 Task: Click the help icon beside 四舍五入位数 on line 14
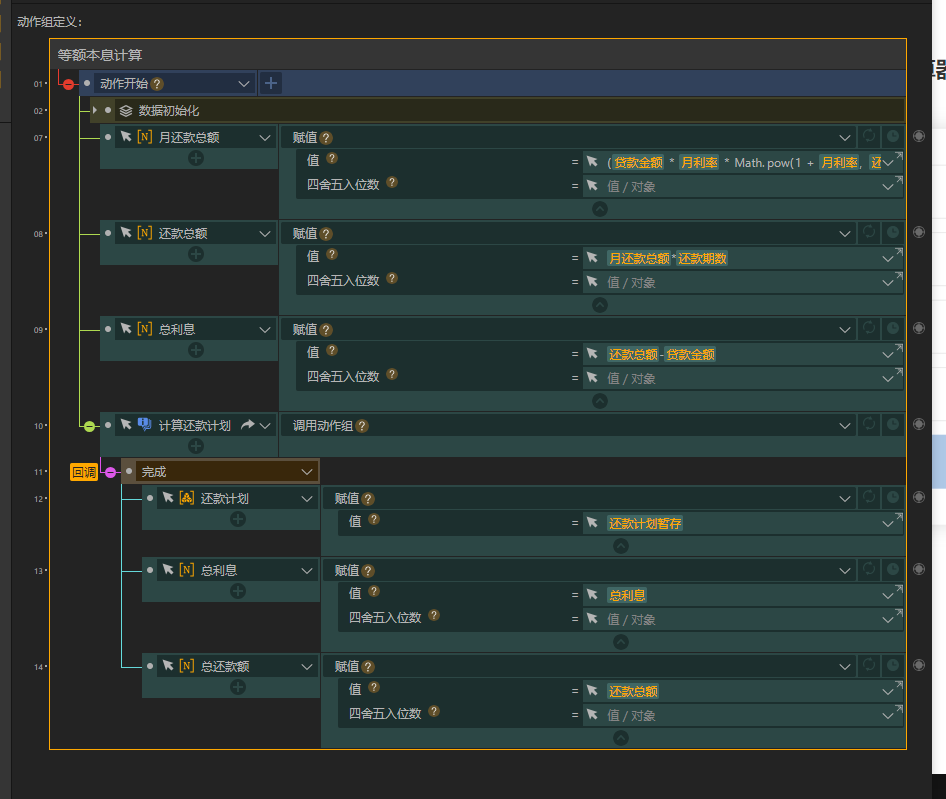click(434, 711)
